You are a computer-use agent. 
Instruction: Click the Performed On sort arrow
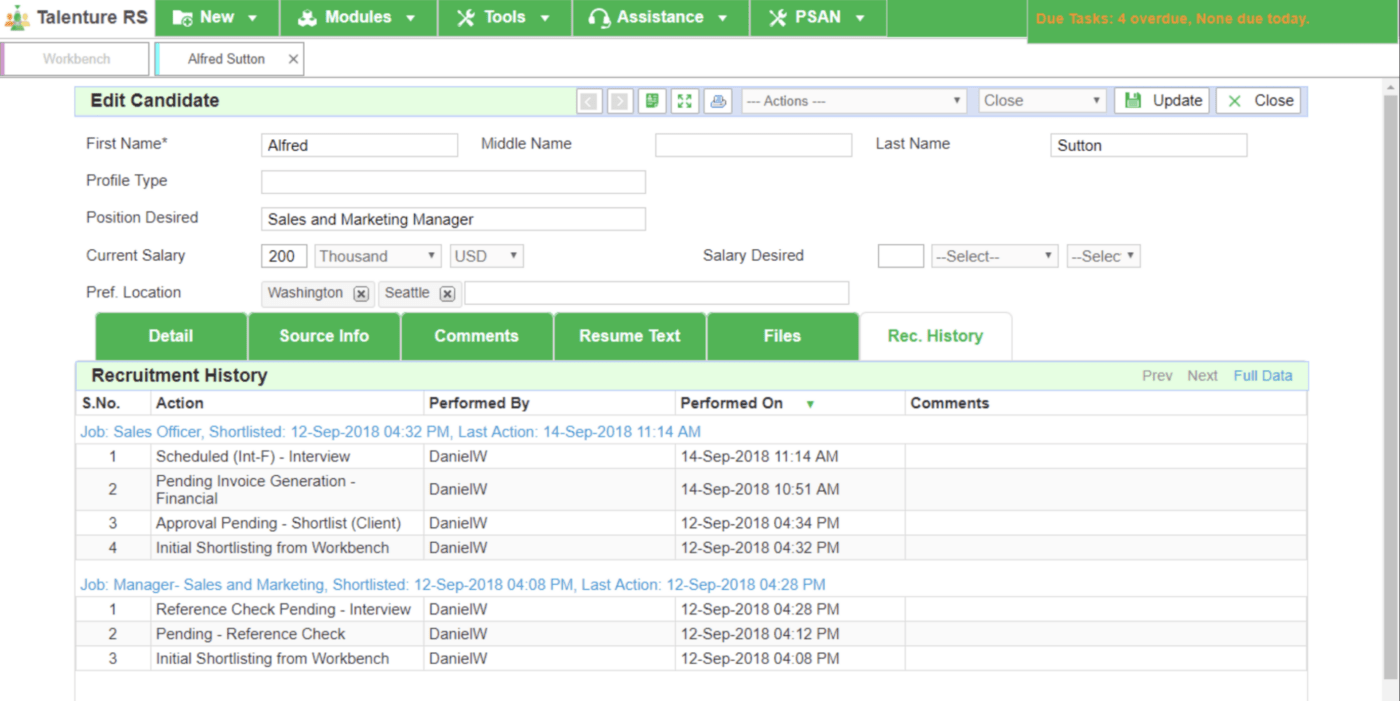(810, 404)
